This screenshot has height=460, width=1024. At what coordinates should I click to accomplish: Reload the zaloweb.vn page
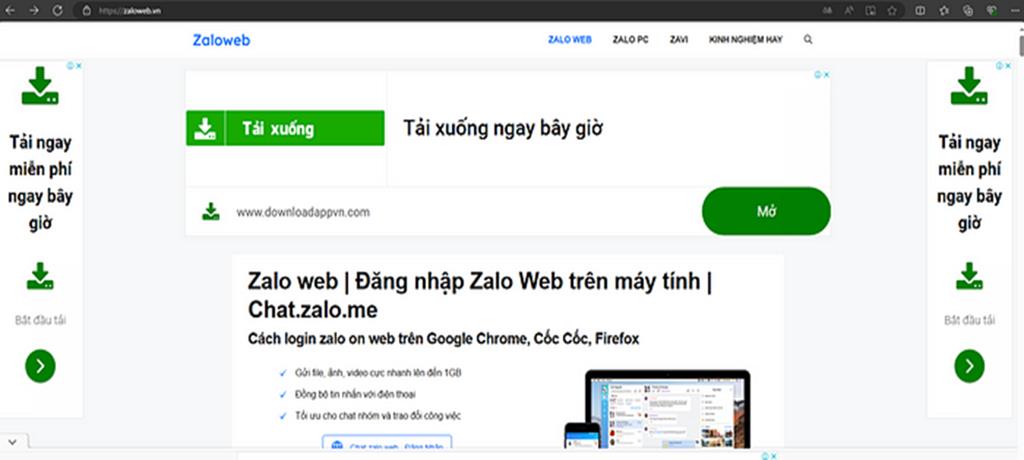57,10
